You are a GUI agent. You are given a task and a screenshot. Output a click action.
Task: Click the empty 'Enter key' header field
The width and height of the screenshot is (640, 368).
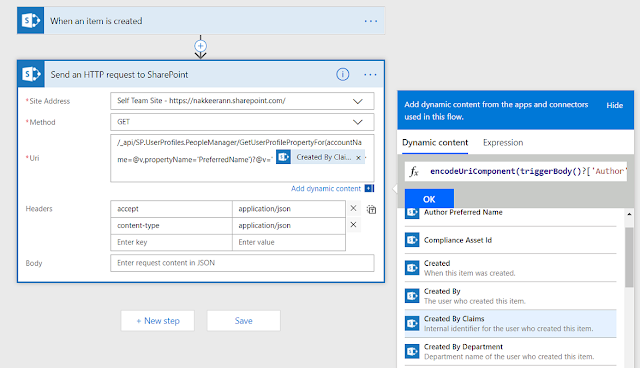point(171,242)
